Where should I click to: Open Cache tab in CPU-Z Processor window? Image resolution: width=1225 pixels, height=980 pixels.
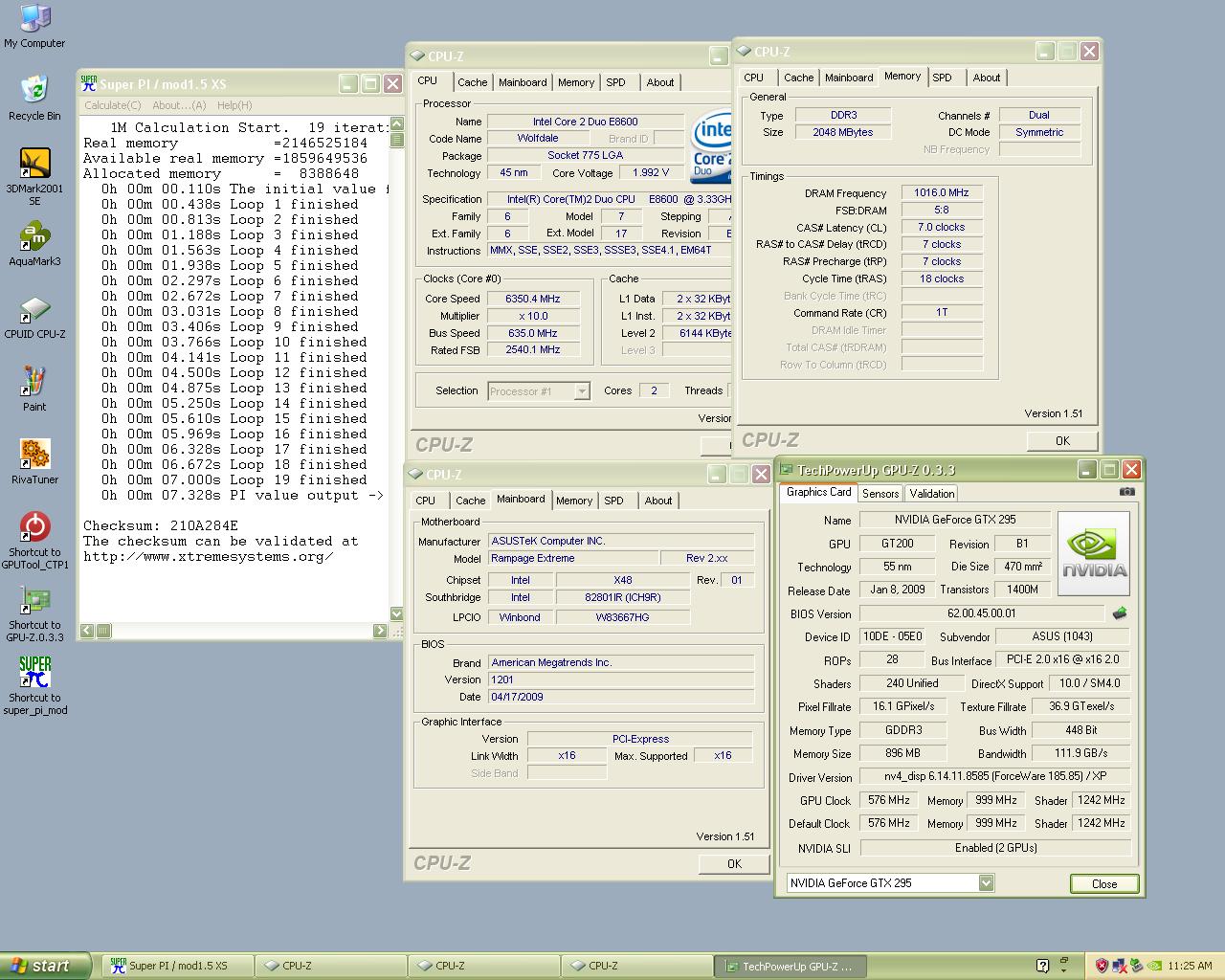[472, 82]
